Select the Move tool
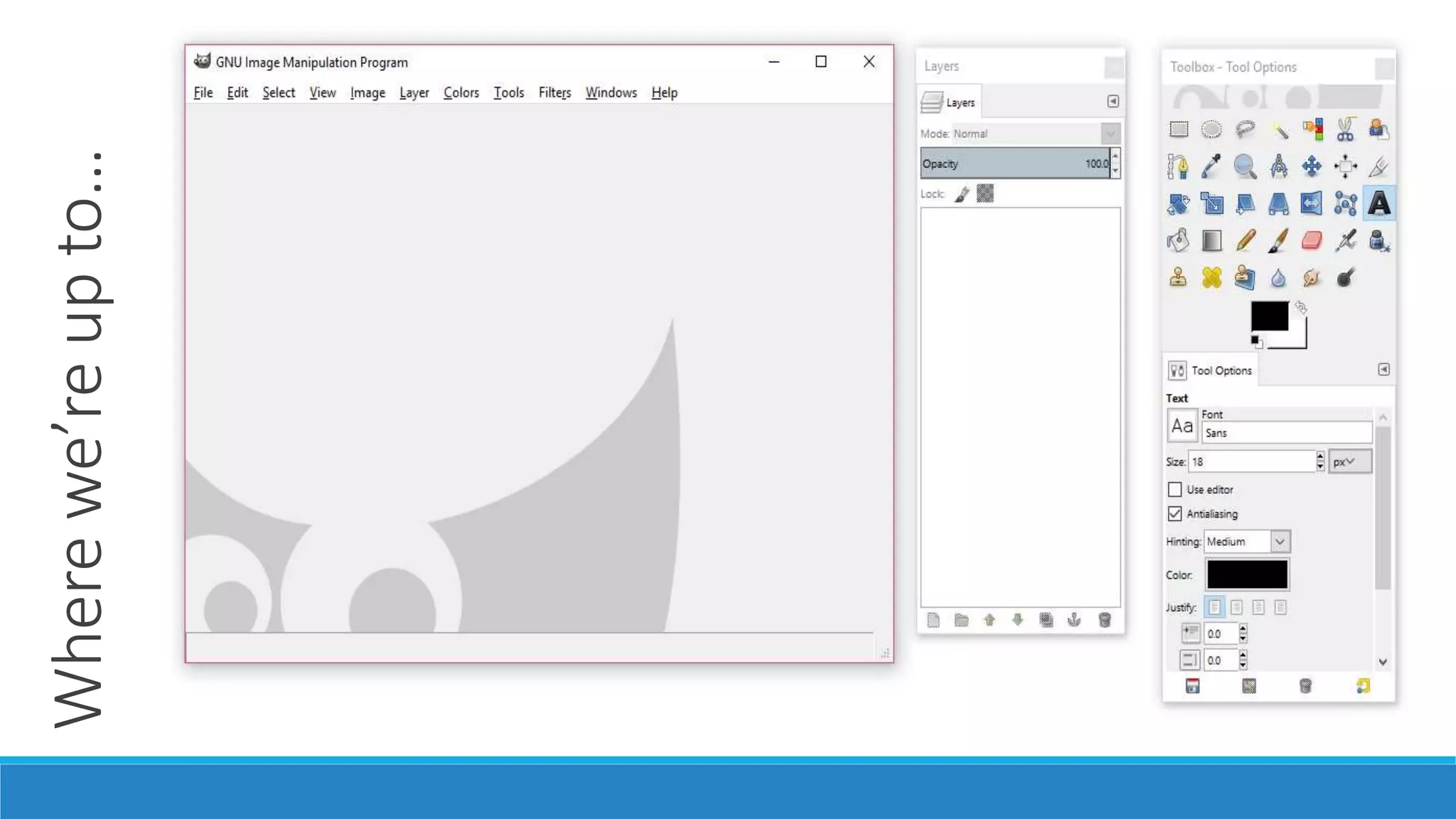Viewport: 1456px width, 819px height. coord(1312,166)
